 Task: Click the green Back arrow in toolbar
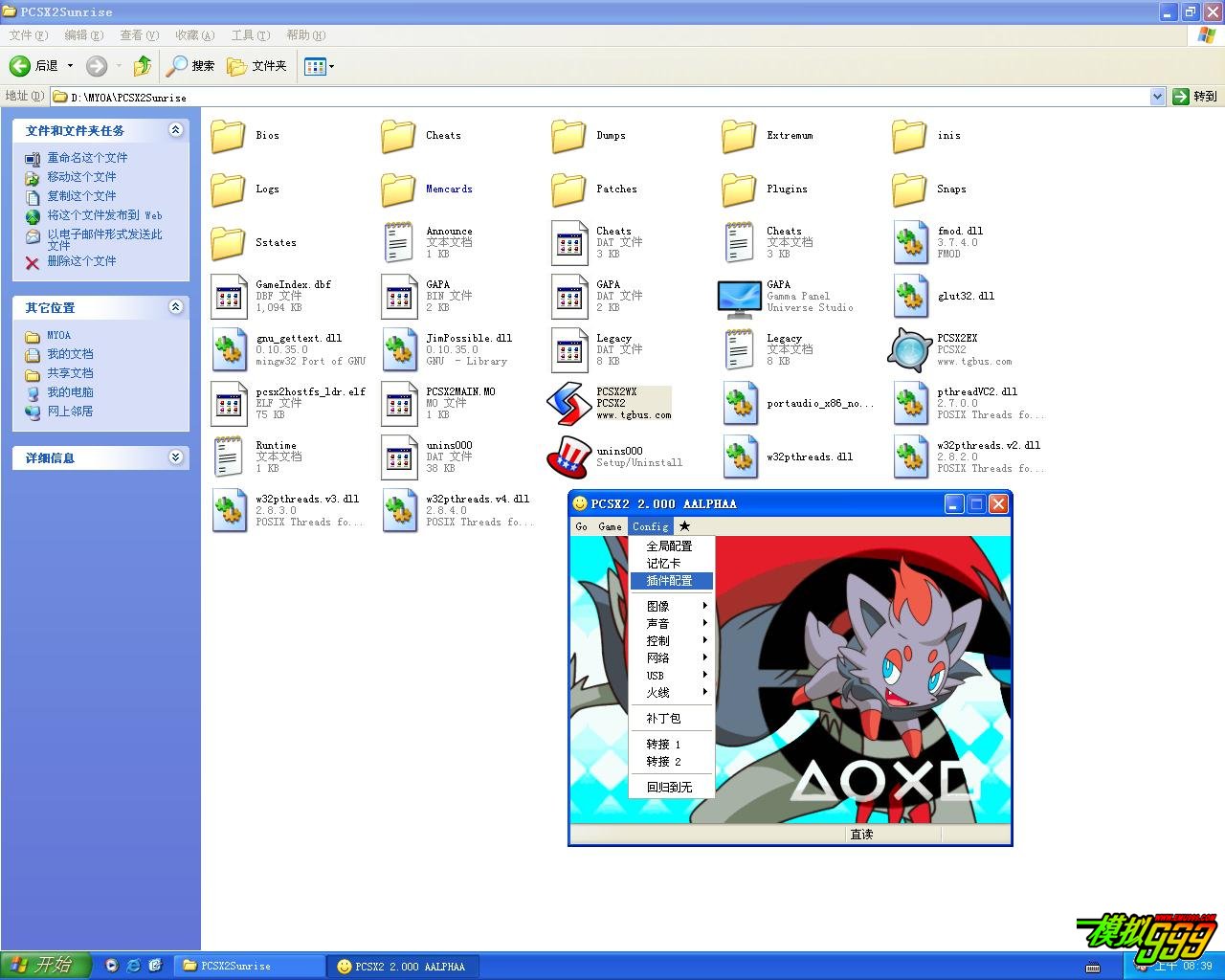pyautogui.click(x=20, y=66)
